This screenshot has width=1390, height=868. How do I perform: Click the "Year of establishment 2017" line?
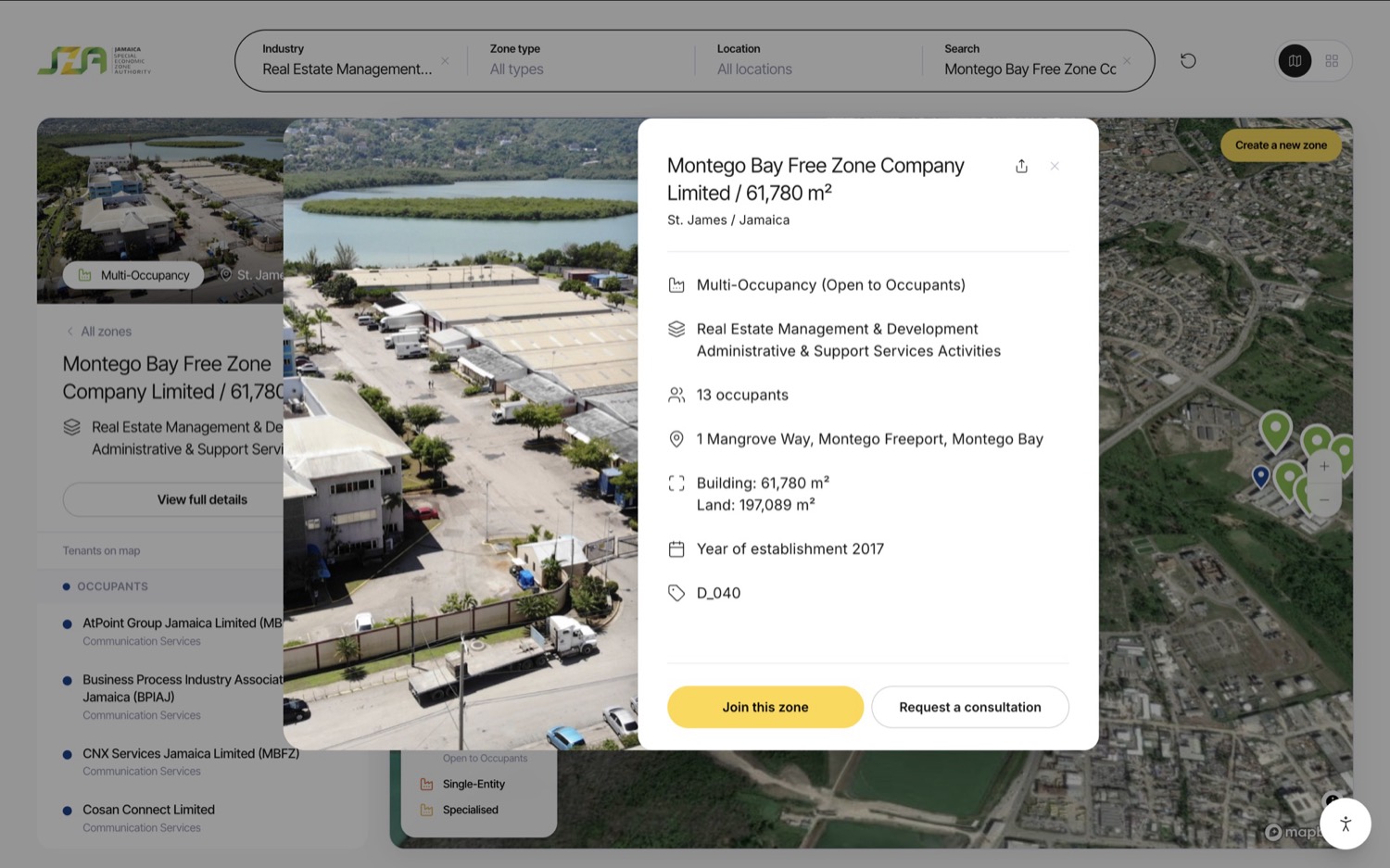click(790, 549)
